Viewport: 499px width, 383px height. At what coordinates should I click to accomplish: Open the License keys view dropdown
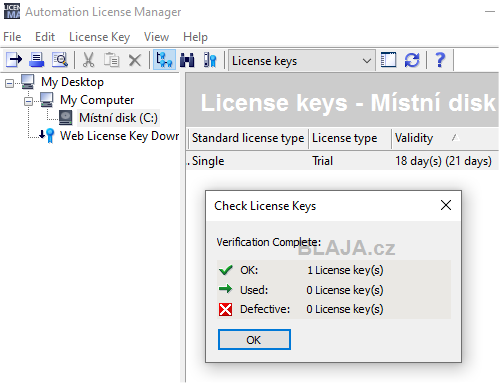pos(302,61)
